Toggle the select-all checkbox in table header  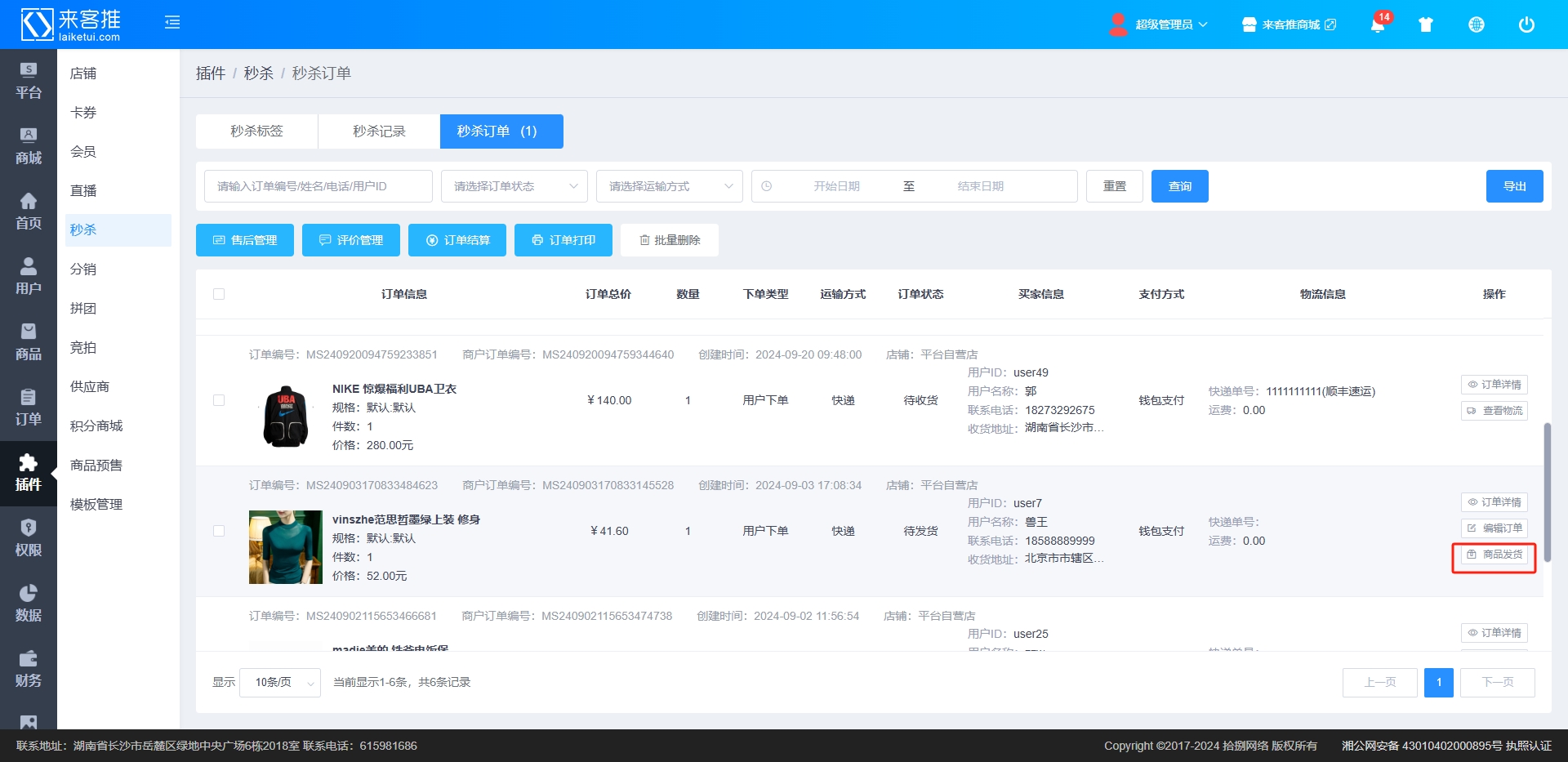tap(219, 294)
